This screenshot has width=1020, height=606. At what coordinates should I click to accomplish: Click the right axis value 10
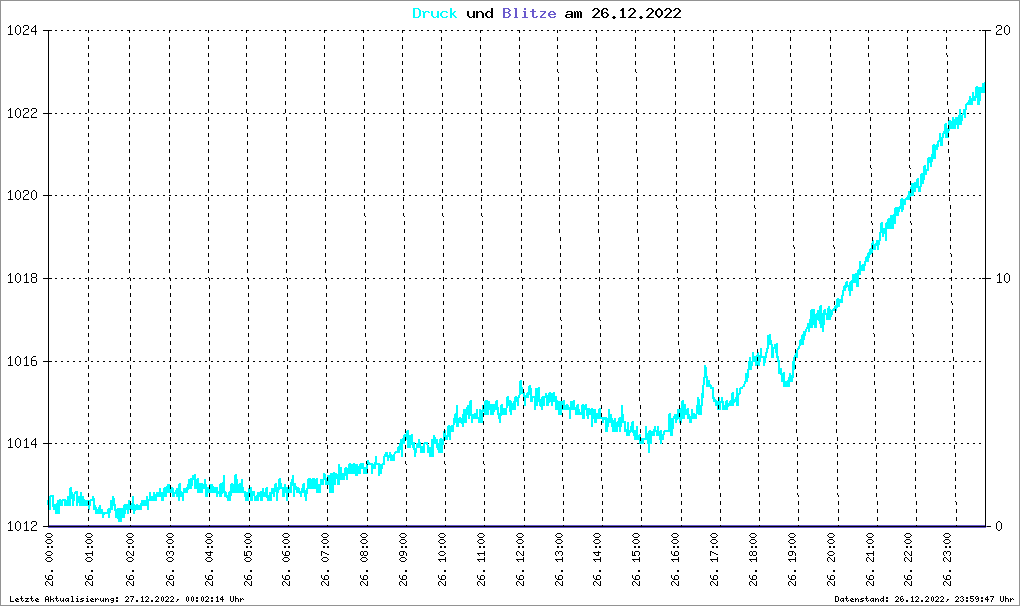(x=1003, y=278)
